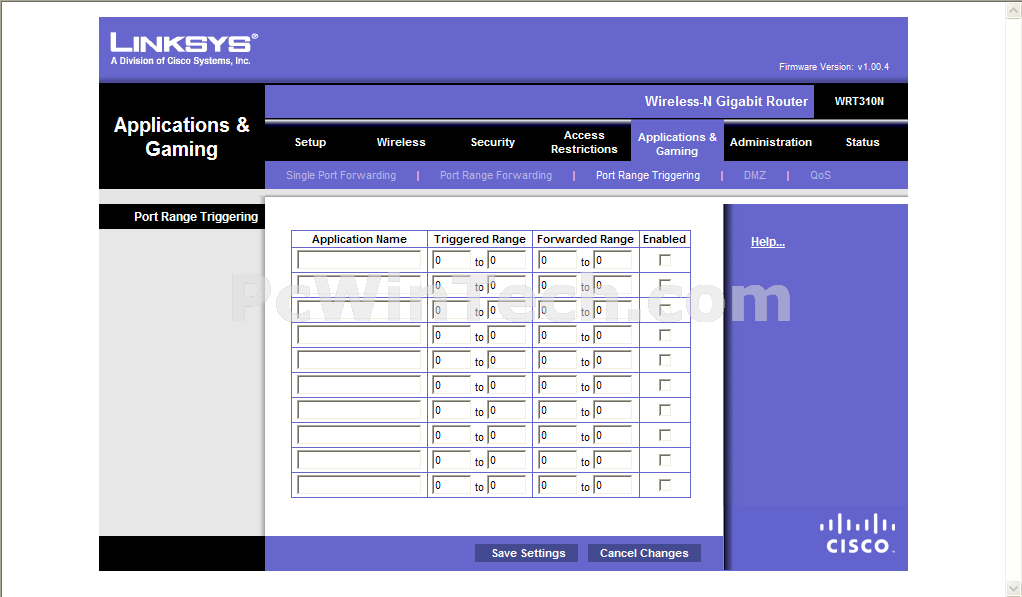Focus ninth row's Forwarded Range end field
Image resolution: width=1022 pixels, height=597 pixels.
pos(613,460)
